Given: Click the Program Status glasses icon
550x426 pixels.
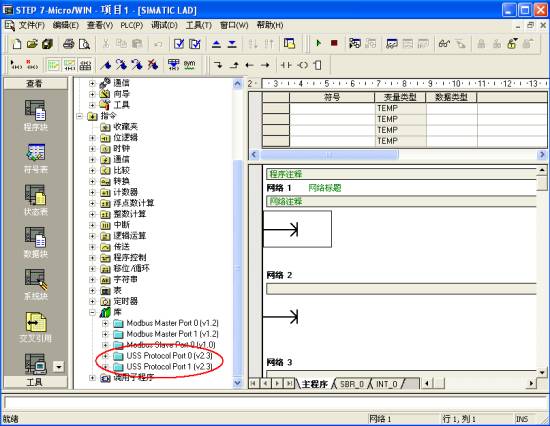Looking at the screenshot, I should click(444, 44).
